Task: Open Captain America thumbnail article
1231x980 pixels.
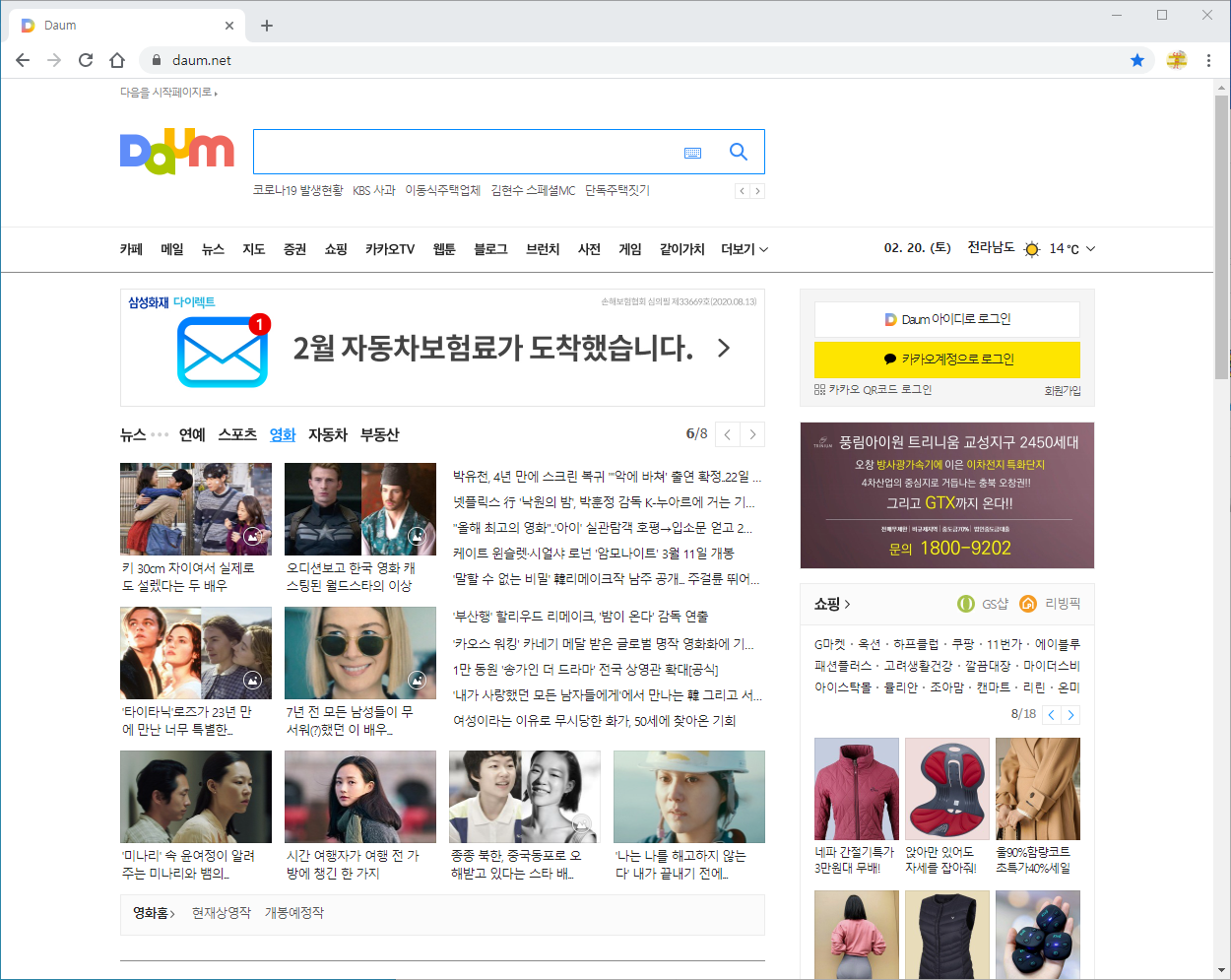Action: tap(360, 509)
